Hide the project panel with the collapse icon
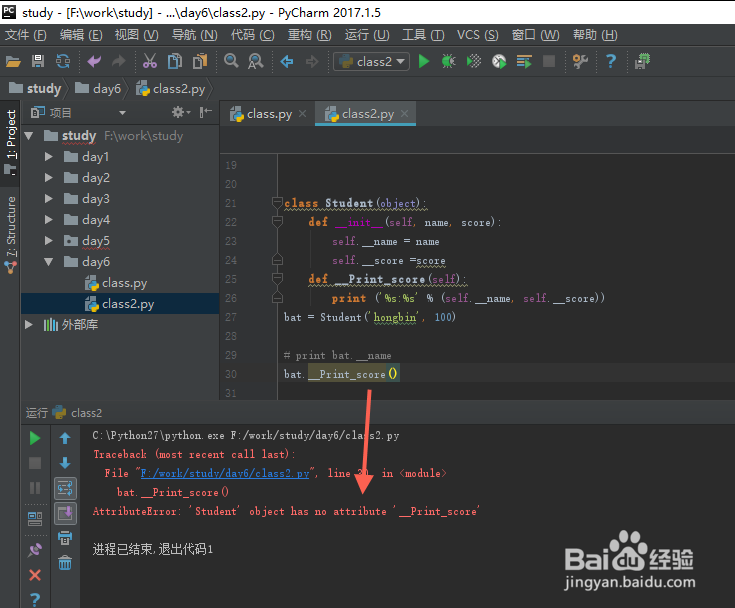Image resolution: width=735 pixels, height=608 pixels. 205,113
